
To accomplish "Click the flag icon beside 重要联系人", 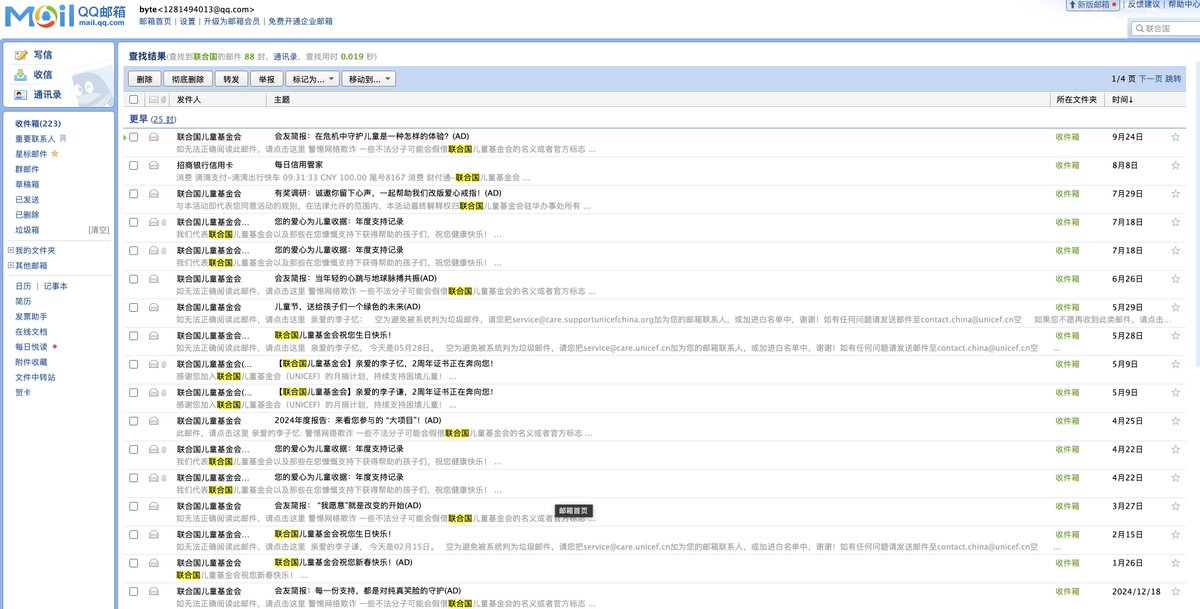I will click(64, 139).
